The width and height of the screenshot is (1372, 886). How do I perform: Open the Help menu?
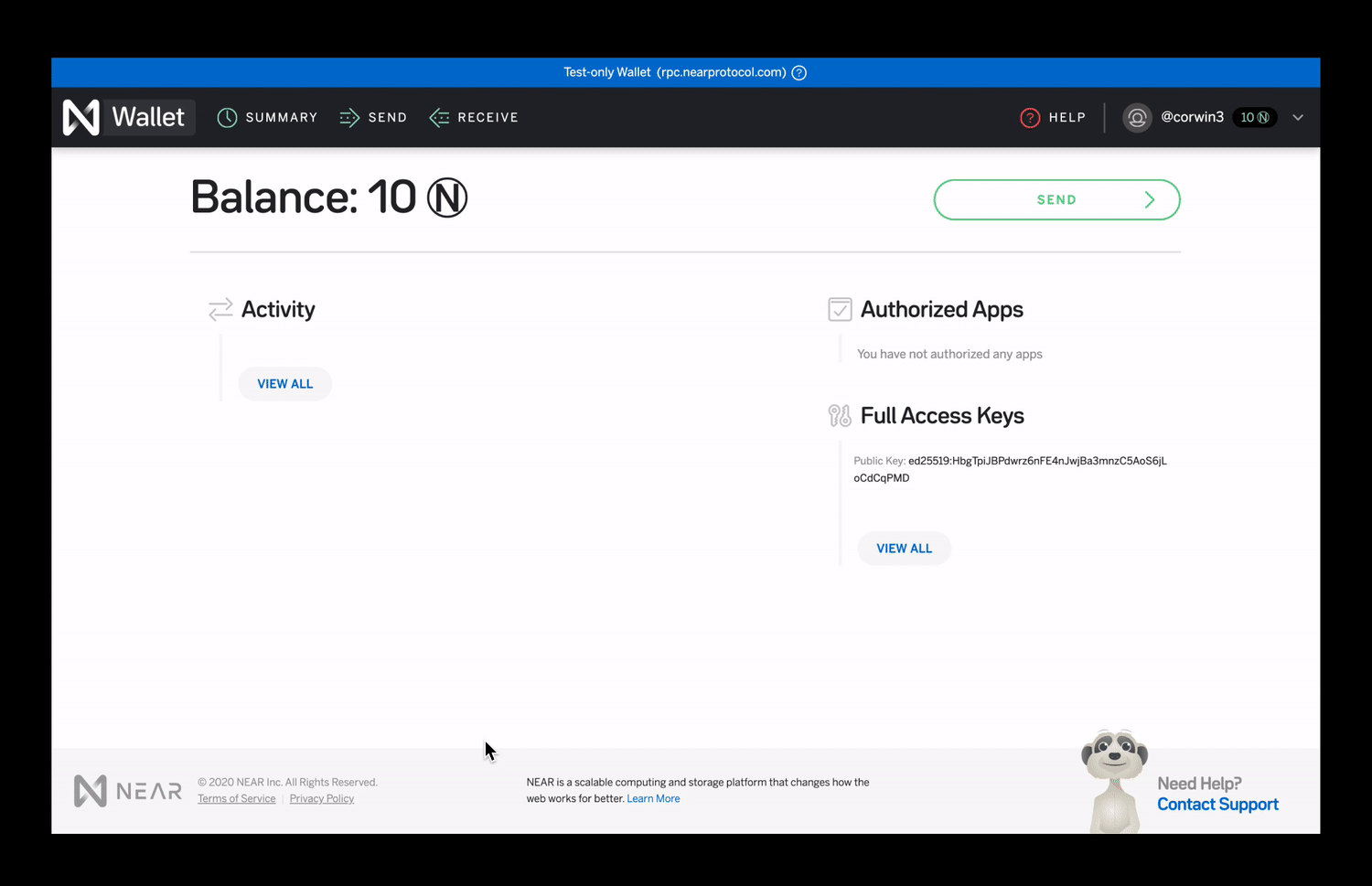(1053, 117)
